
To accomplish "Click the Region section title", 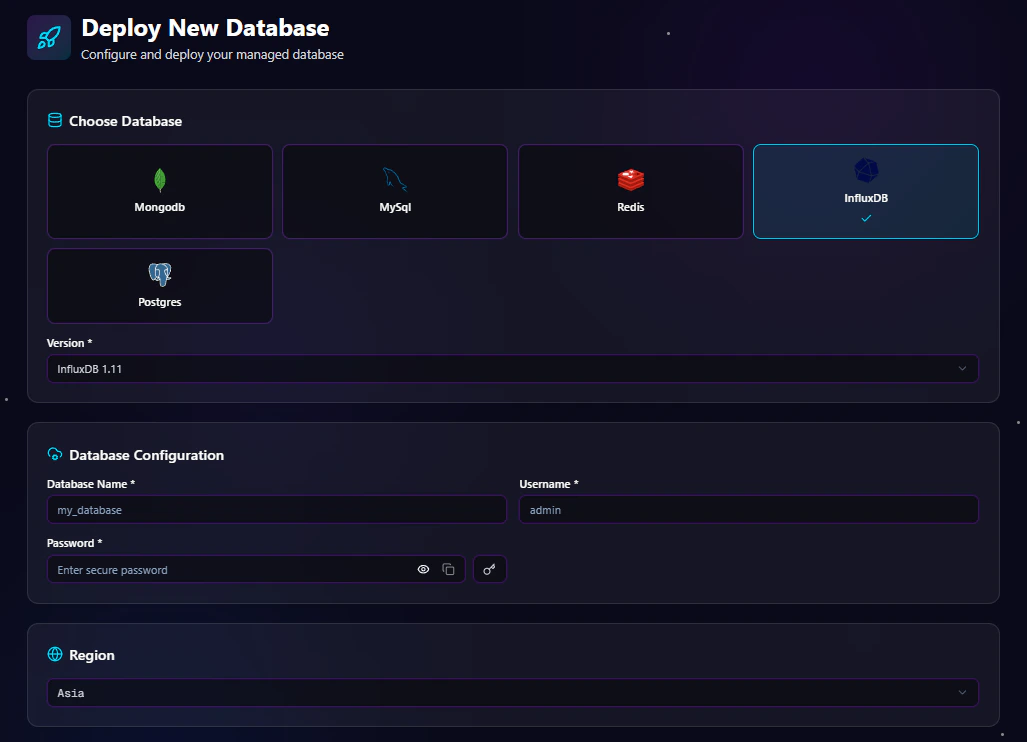I will 92,655.
